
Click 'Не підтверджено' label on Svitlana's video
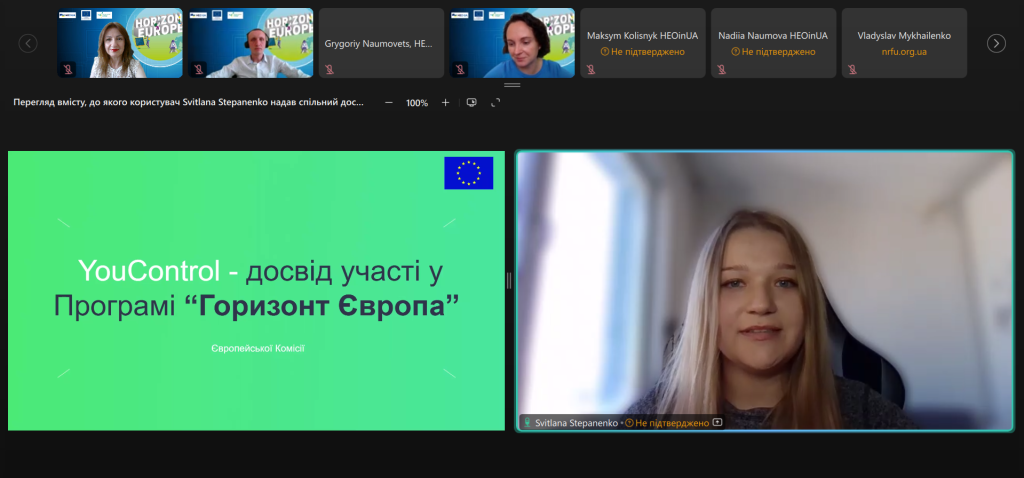coord(672,423)
